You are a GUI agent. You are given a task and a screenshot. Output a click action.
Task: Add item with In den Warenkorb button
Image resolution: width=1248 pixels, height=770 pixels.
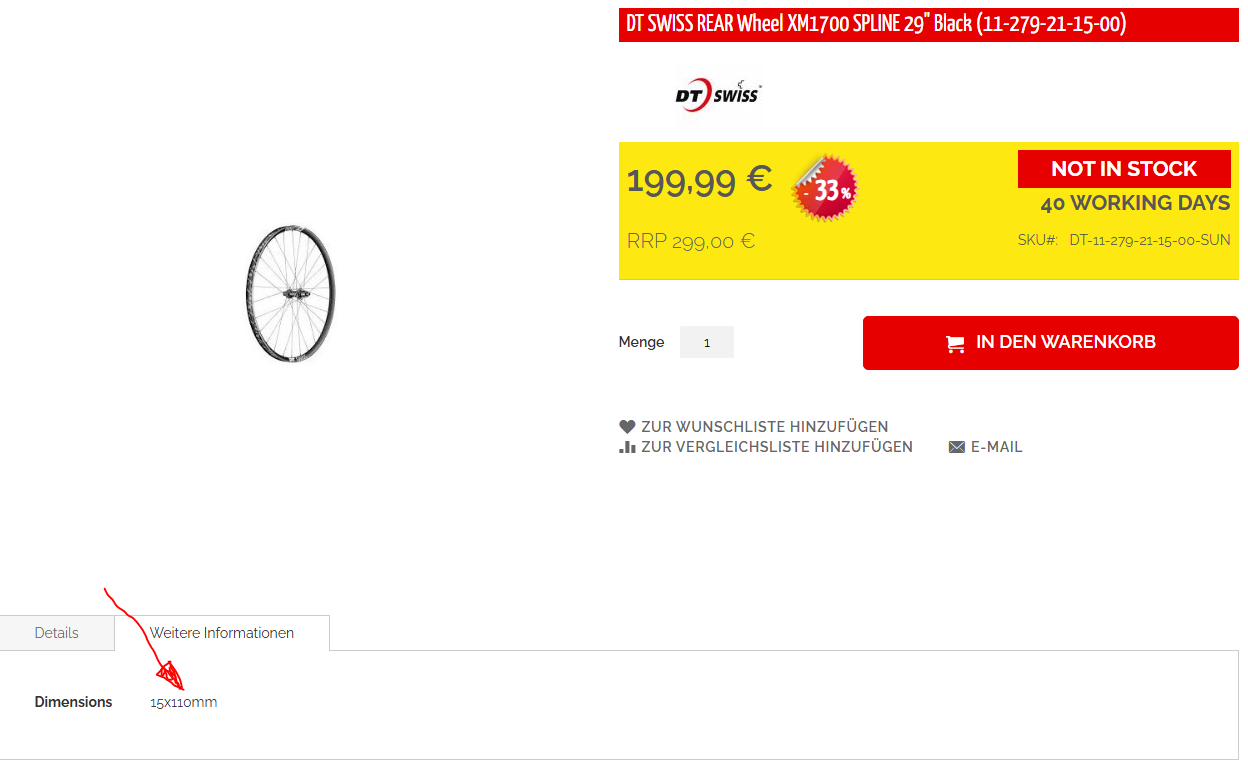pos(1051,343)
